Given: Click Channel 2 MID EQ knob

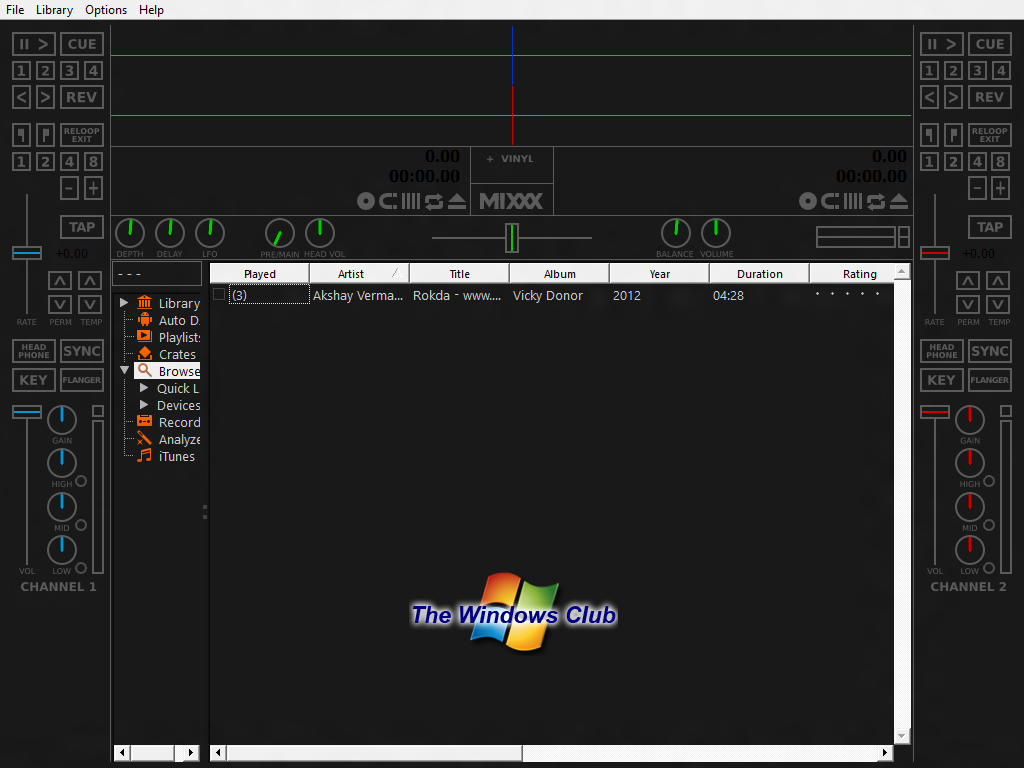Looking at the screenshot, I should pyautogui.click(x=970, y=507).
